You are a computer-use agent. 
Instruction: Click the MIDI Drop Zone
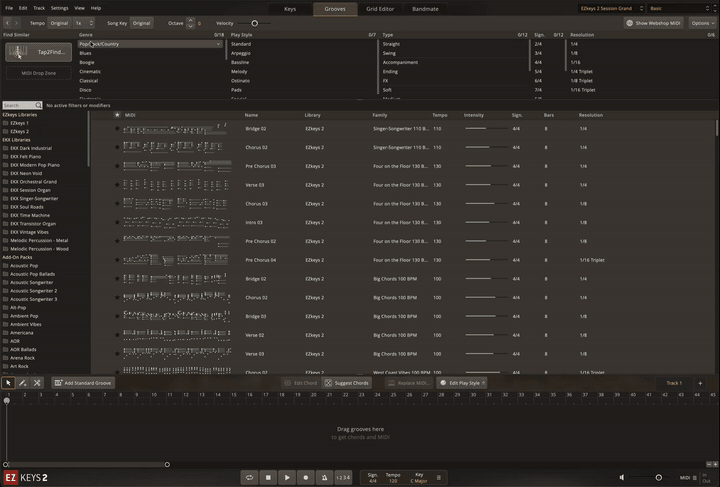(x=39, y=73)
